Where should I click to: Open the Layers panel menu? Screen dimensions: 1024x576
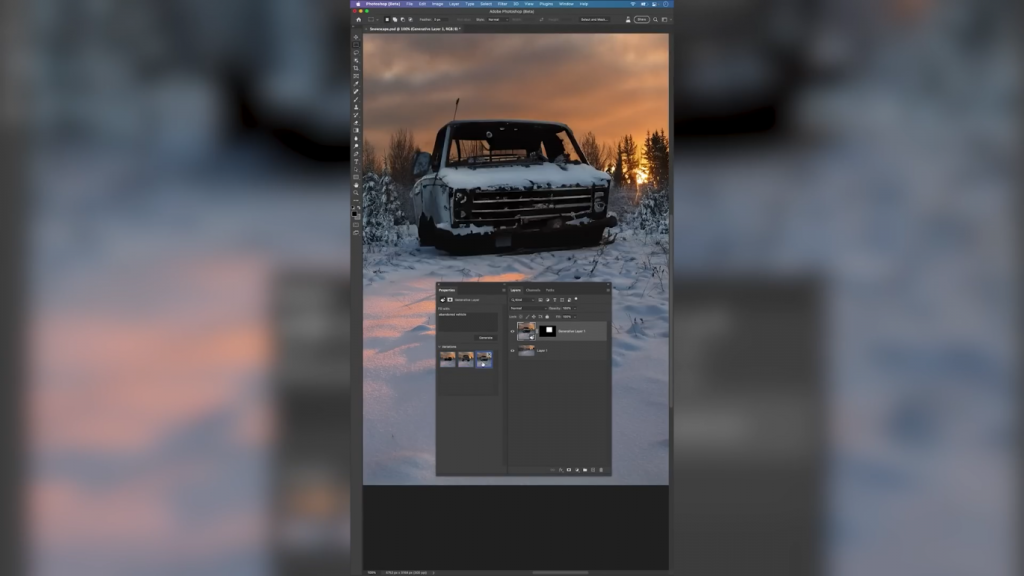(608, 290)
